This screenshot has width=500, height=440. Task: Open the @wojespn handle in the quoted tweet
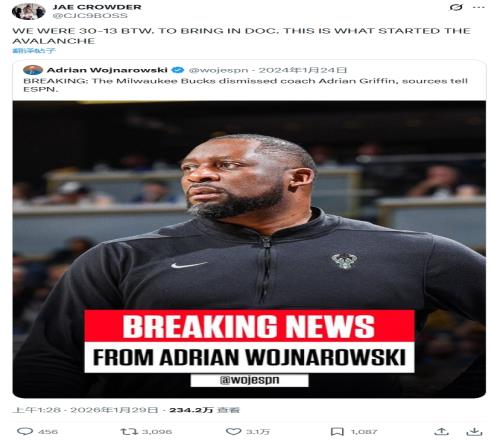click(218, 70)
